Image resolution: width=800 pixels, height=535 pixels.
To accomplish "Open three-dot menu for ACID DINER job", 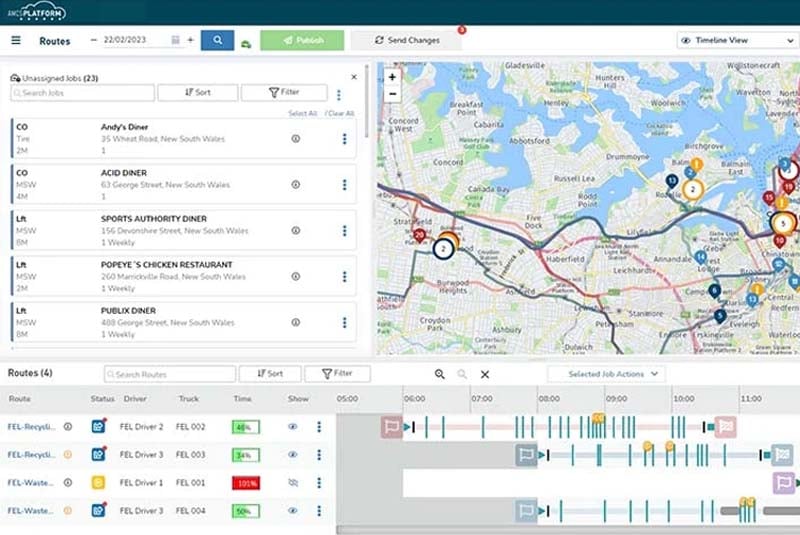I will pyautogui.click(x=344, y=185).
